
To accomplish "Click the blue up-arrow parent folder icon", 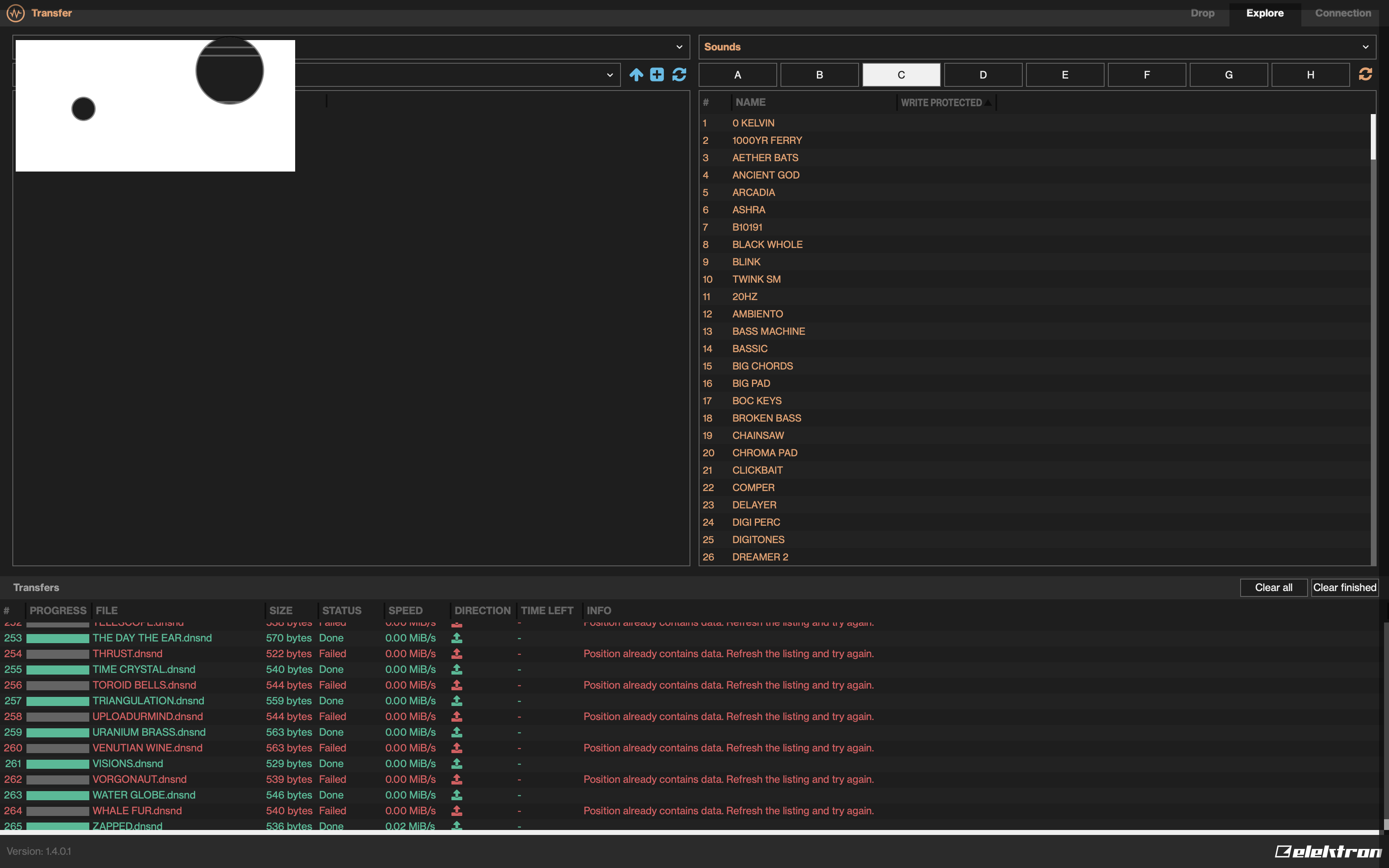I will click(x=636, y=75).
